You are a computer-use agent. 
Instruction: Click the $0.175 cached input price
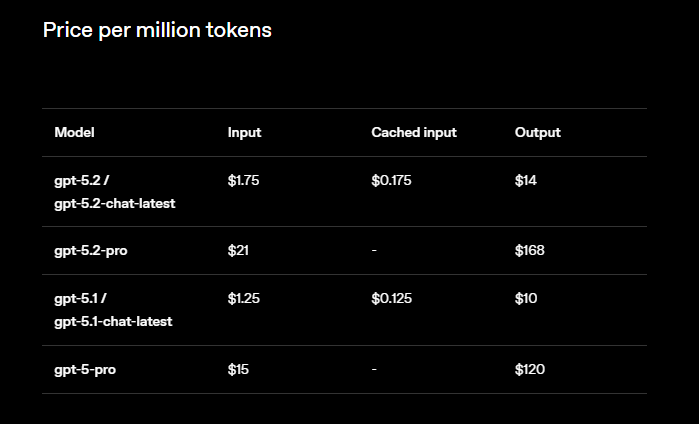tap(391, 181)
